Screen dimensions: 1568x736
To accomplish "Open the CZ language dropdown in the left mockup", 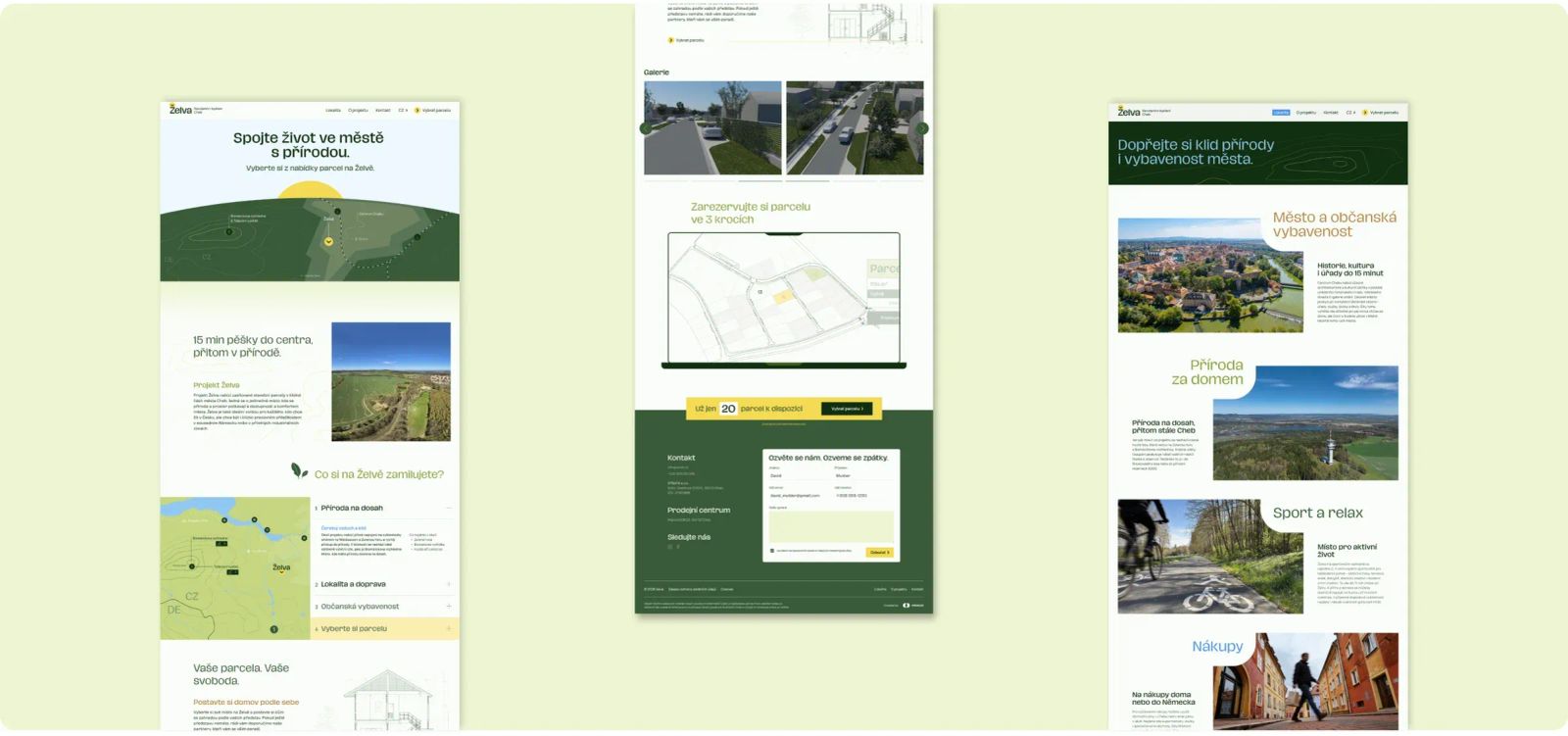I will point(403,111).
